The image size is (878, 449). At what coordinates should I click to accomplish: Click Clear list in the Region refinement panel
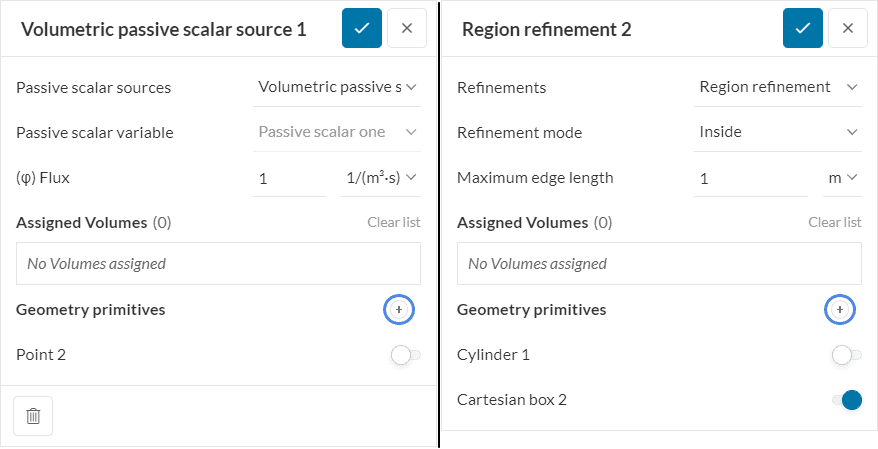pos(834,222)
